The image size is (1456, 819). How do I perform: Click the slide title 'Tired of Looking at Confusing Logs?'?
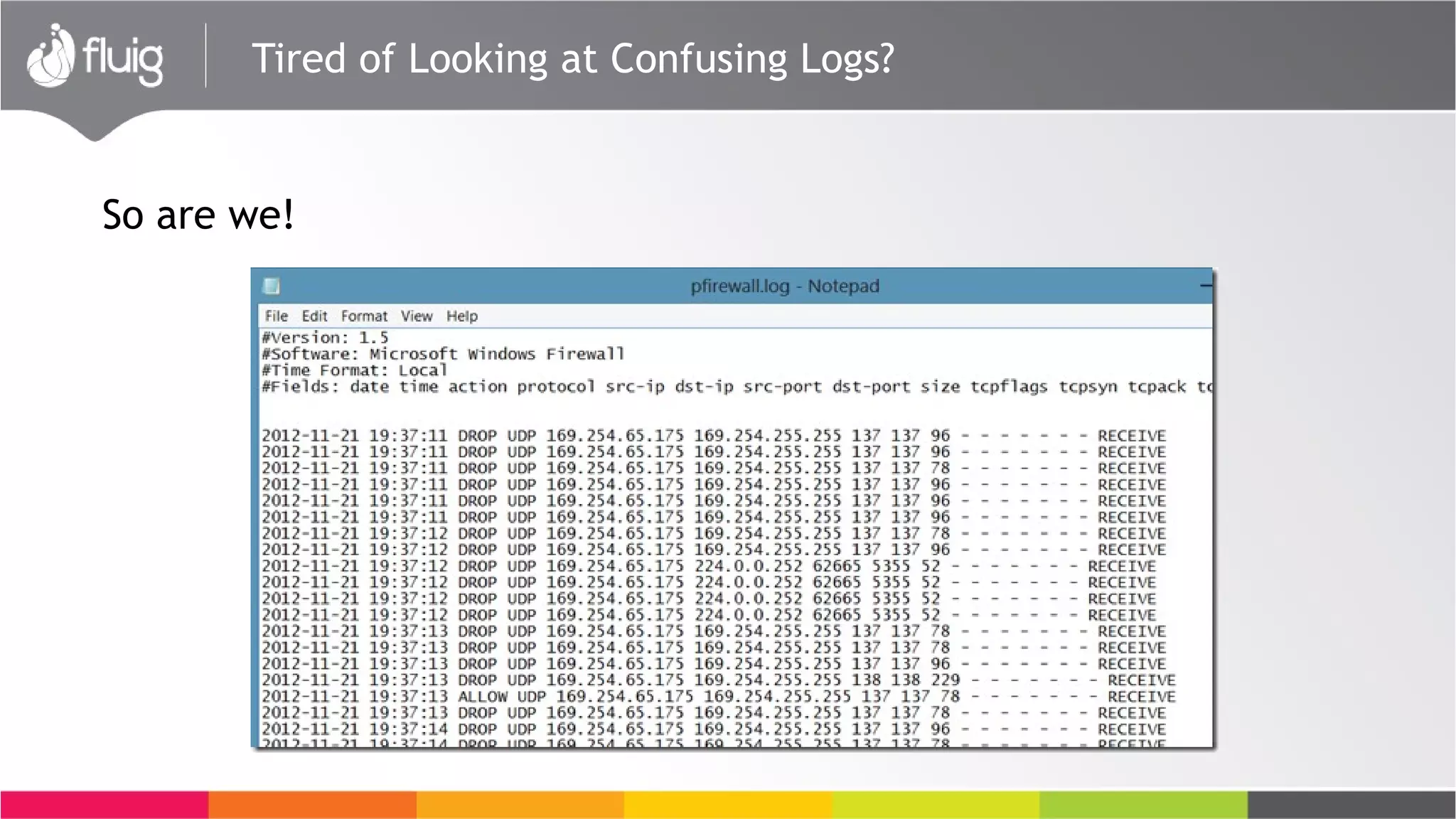[x=573, y=58]
